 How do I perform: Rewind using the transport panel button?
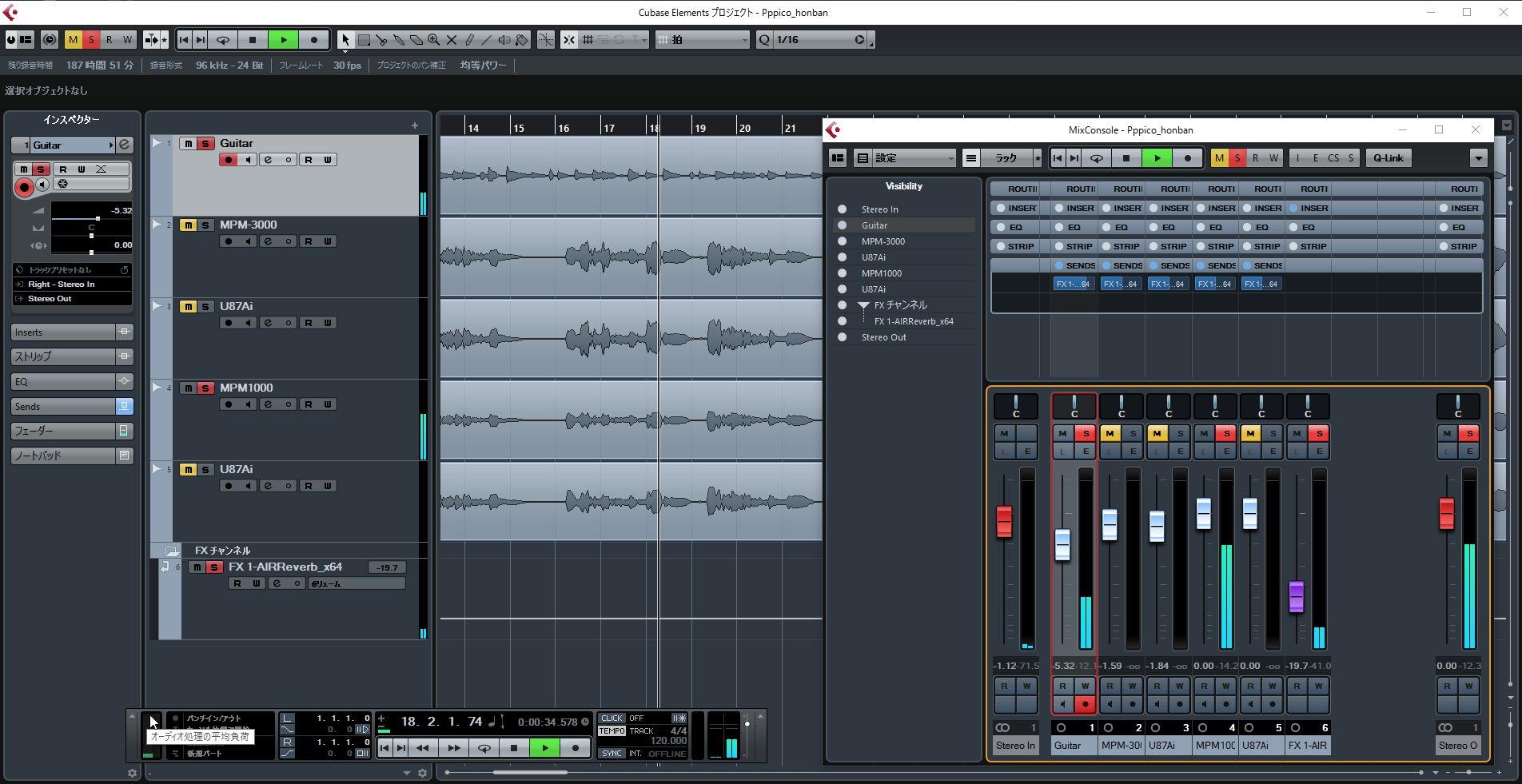click(423, 748)
